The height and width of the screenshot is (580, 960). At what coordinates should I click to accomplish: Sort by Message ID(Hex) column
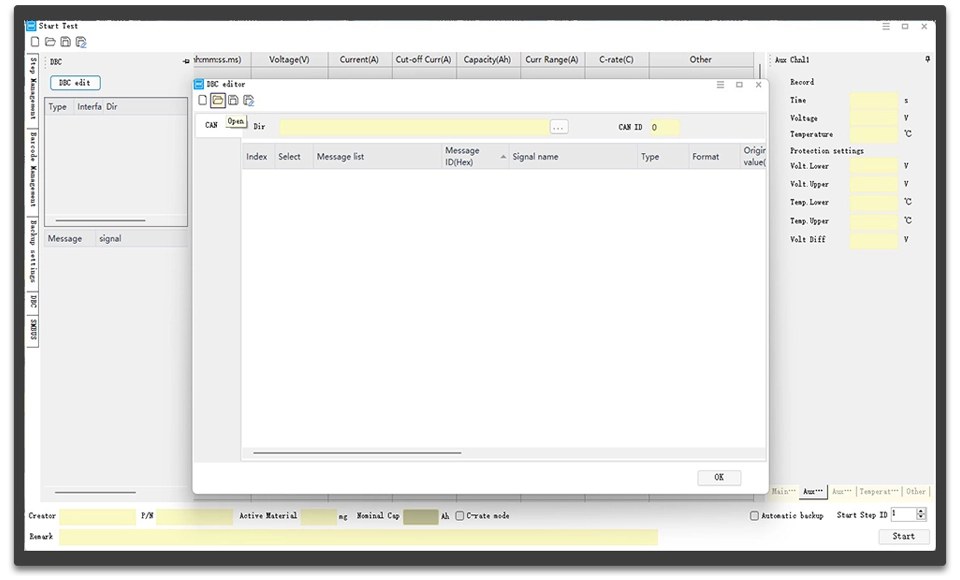(474, 156)
